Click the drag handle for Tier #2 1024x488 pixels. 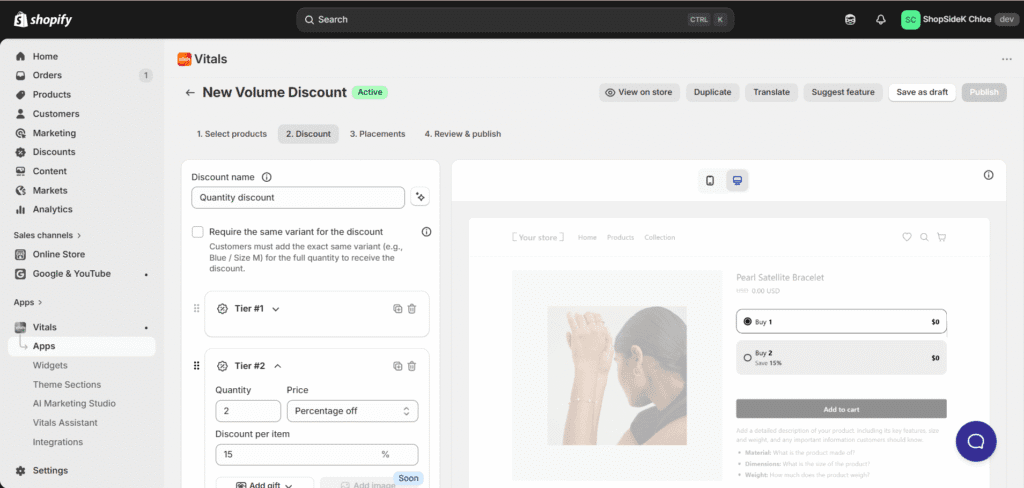pos(197,366)
